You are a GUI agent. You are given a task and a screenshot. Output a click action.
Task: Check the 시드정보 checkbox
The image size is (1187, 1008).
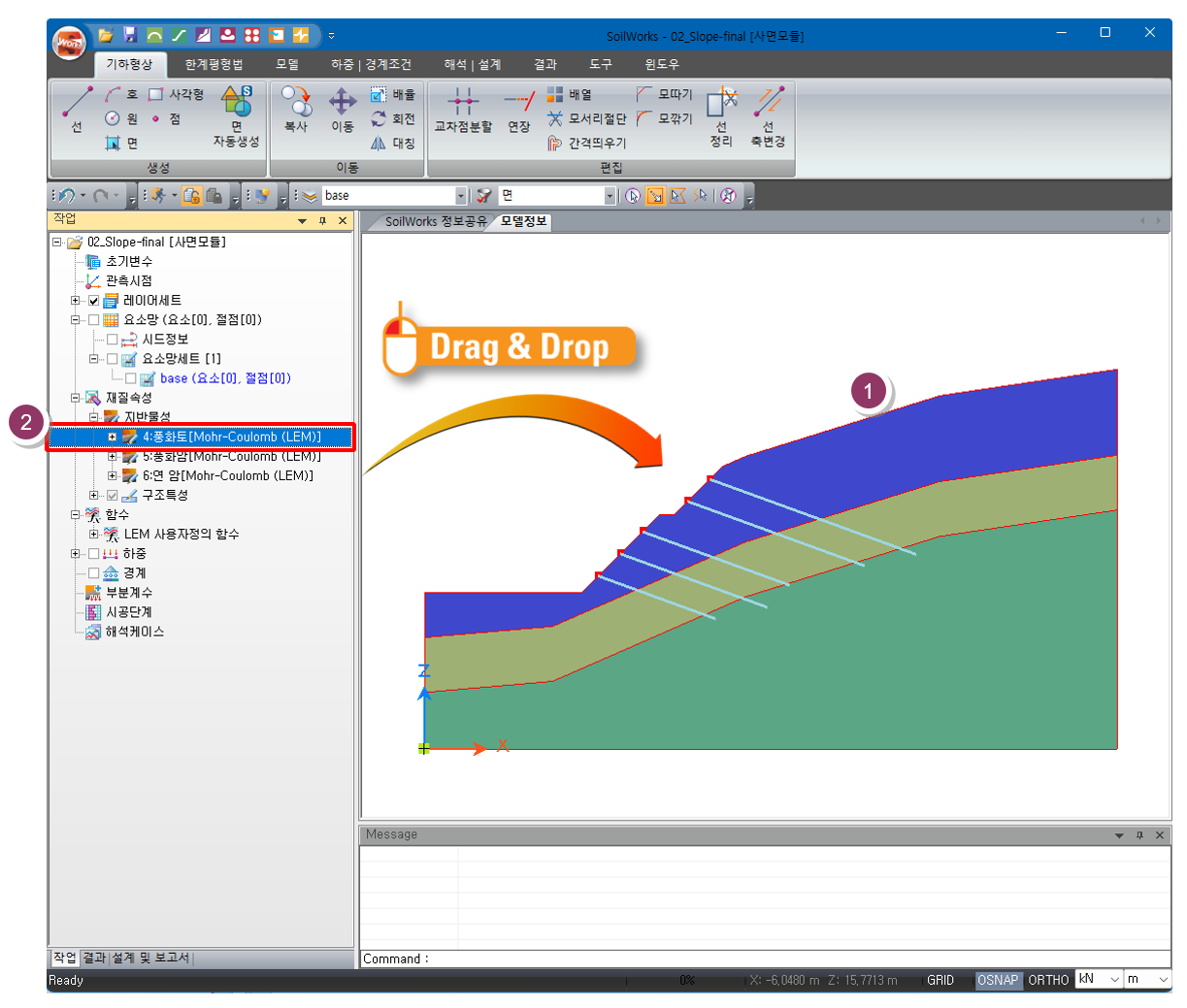click(113, 340)
